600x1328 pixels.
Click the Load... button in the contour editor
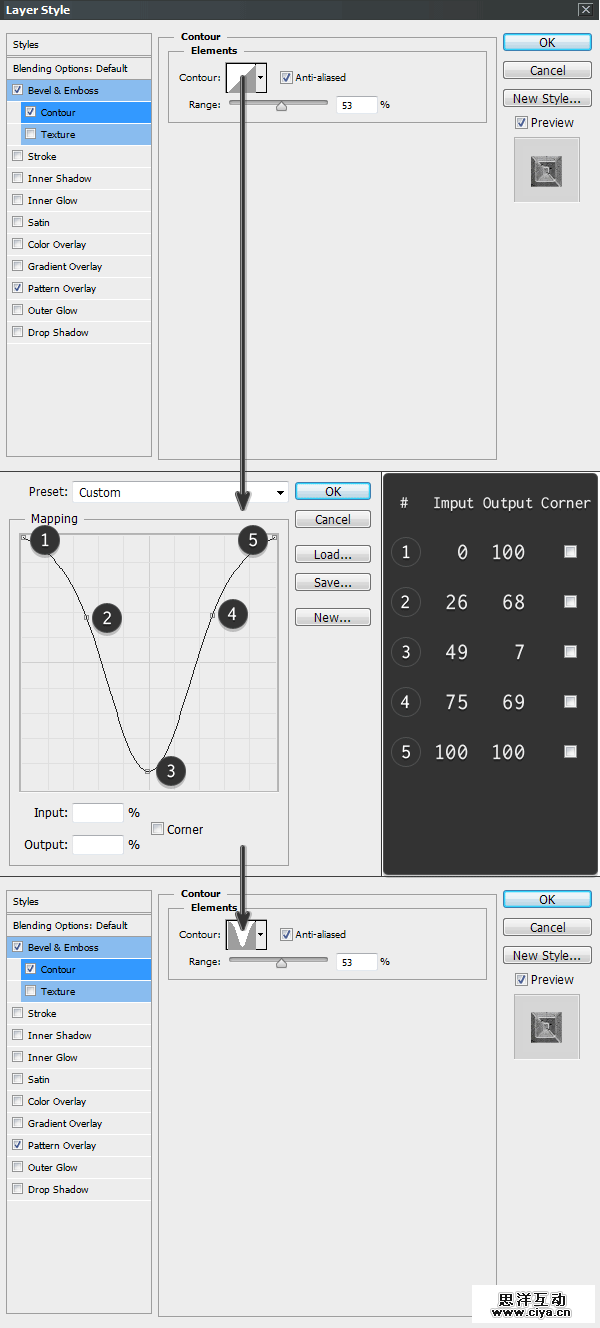[x=333, y=555]
